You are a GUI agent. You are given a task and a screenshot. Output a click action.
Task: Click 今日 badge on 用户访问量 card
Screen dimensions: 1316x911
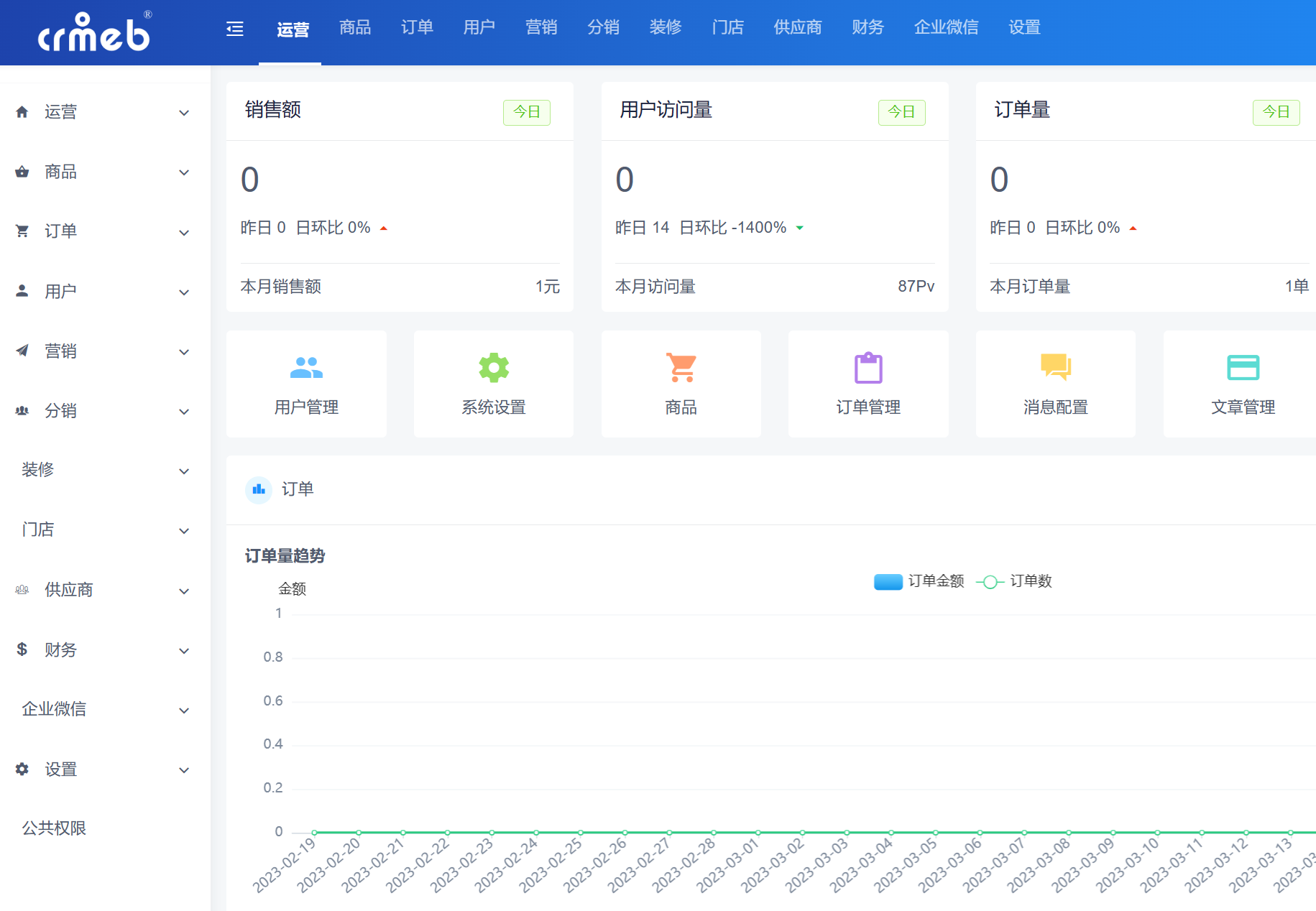[x=901, y=112]
